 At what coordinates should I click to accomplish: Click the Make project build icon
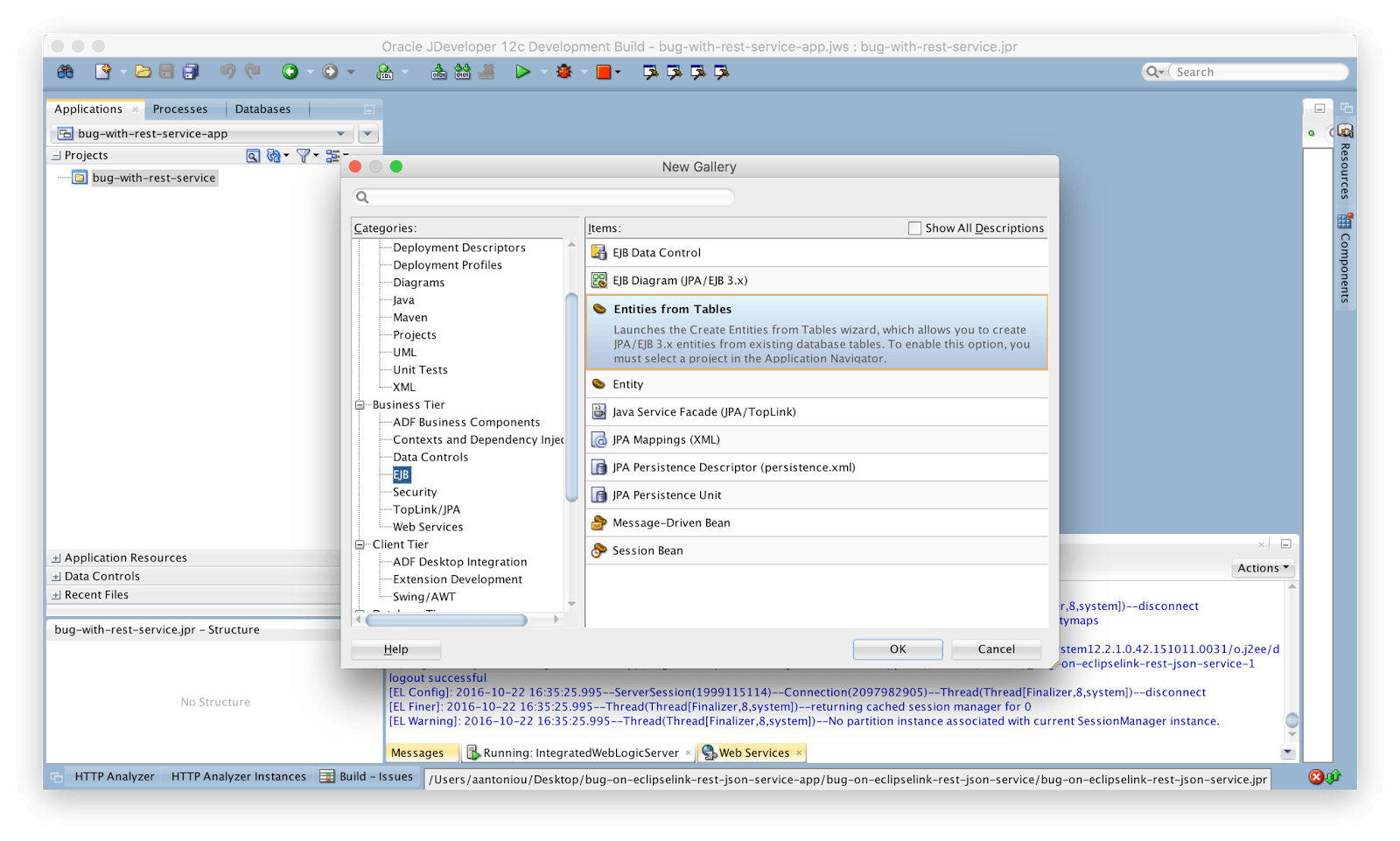[x=438, y=72]
